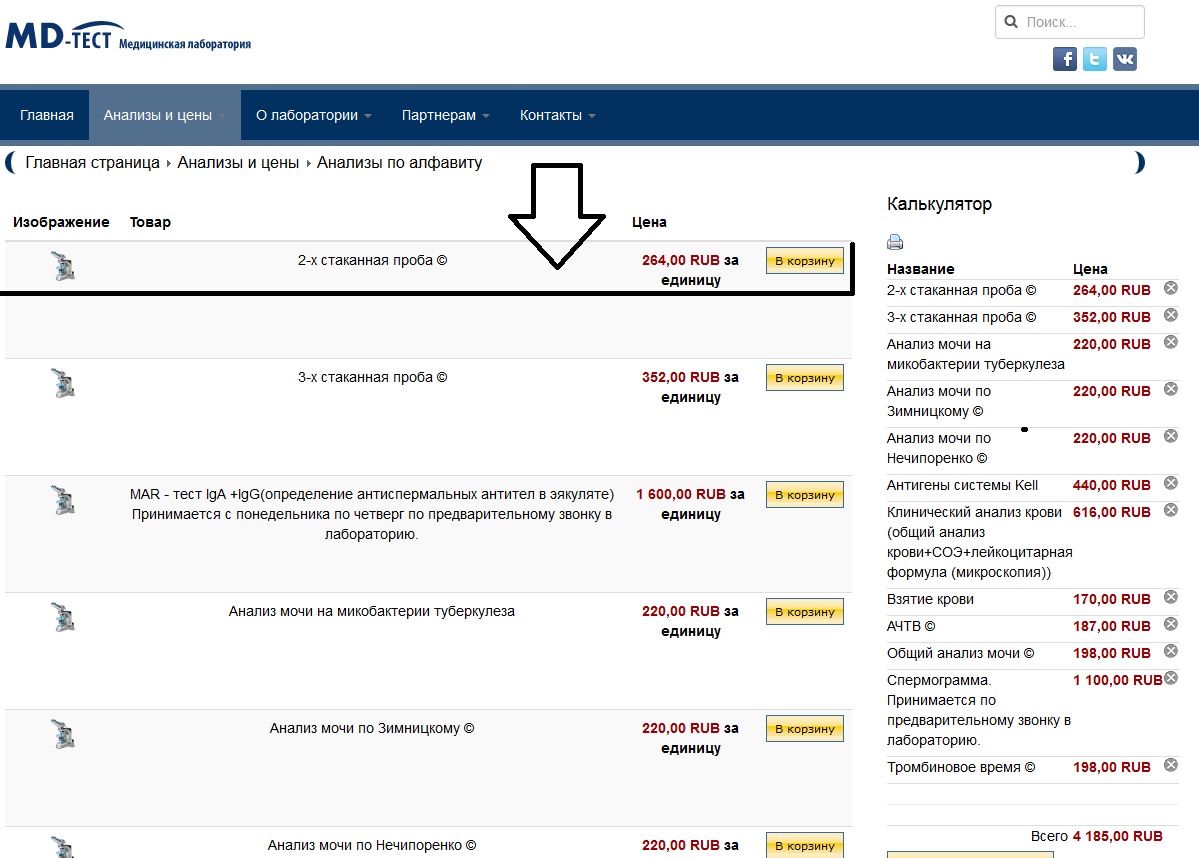Open the Twitter social icon
Screen dimensions: 1199x858
coord(1095,59)
